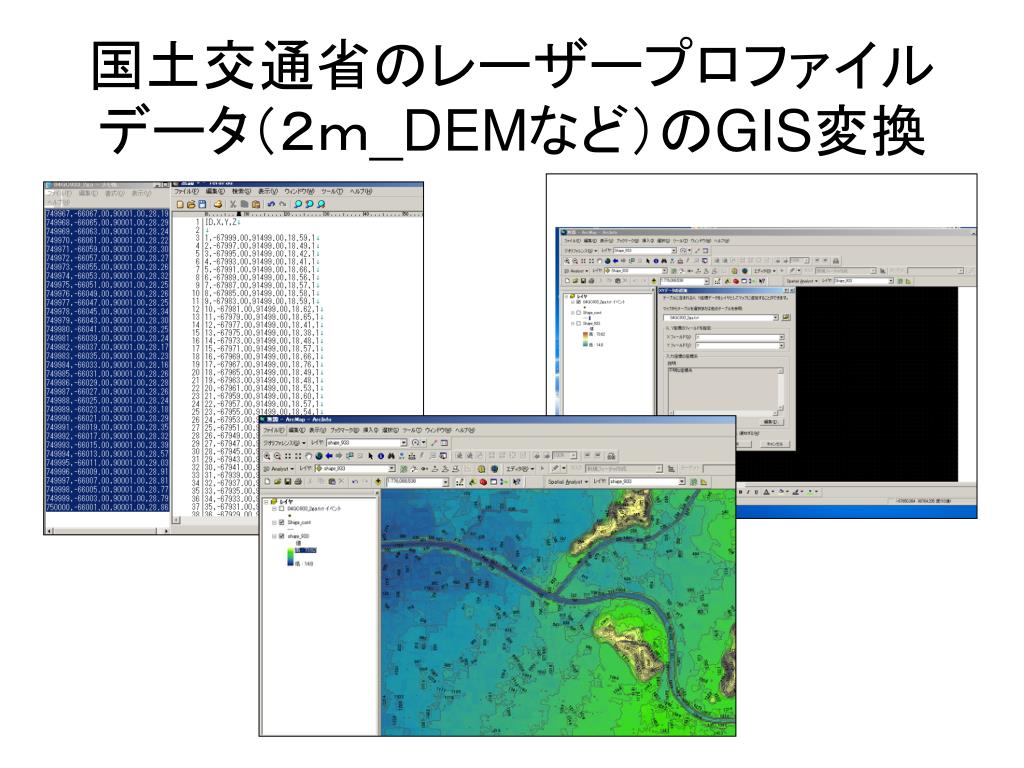Click shape_933 color ramp in front ArcMap legend
The image size is (1024, 768).
pos(289,555)
